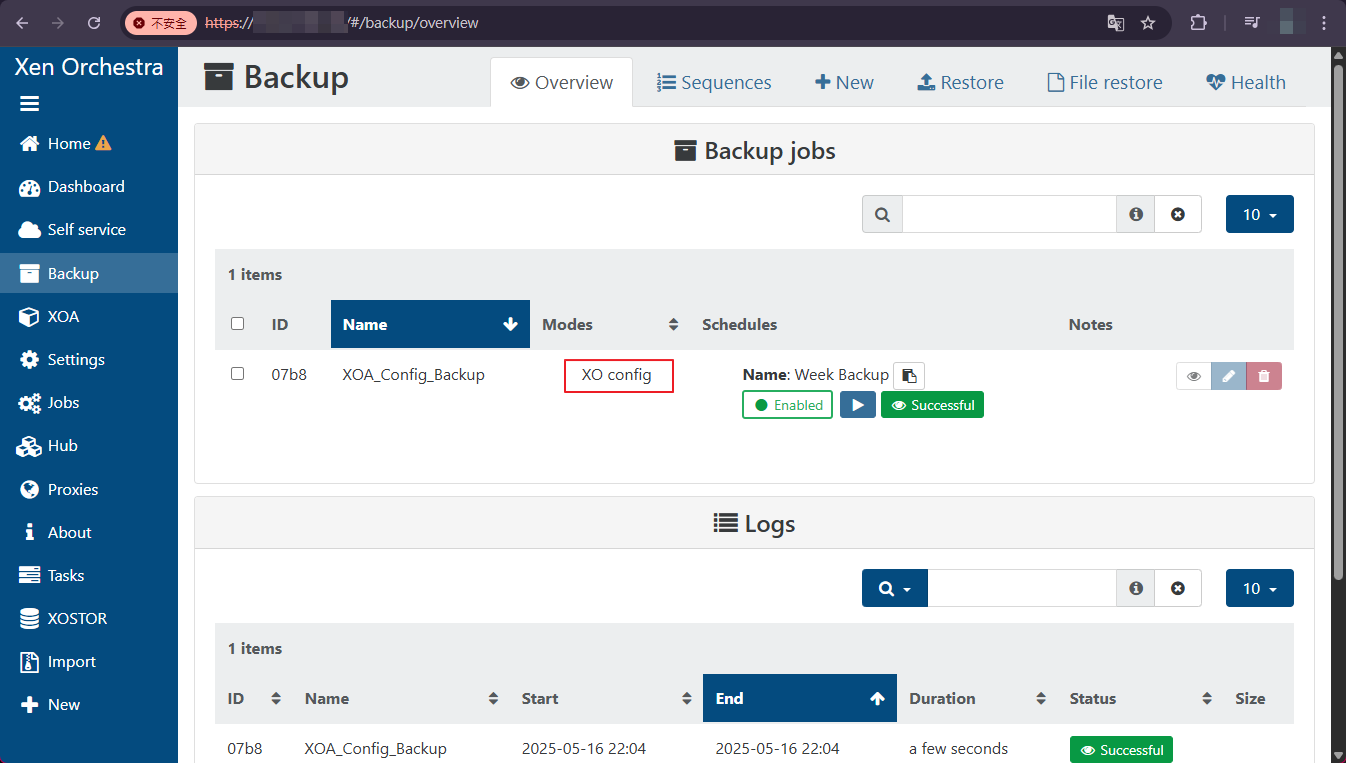The width and height of the screenshot is (1346, 763).
Task: Click Xen Orchestra logo title
Action: [89, 67]
